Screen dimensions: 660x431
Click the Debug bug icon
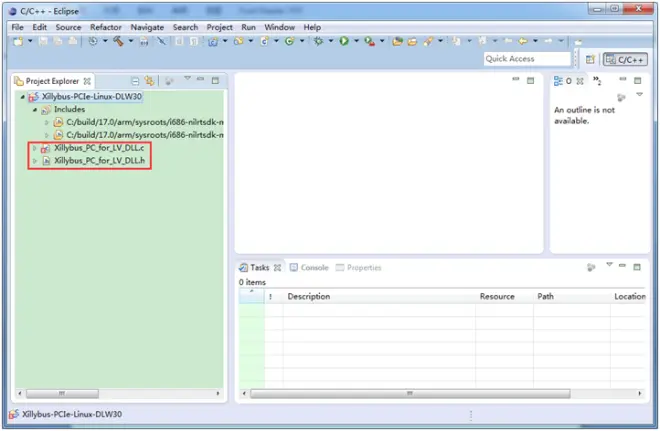click(318, 41)
